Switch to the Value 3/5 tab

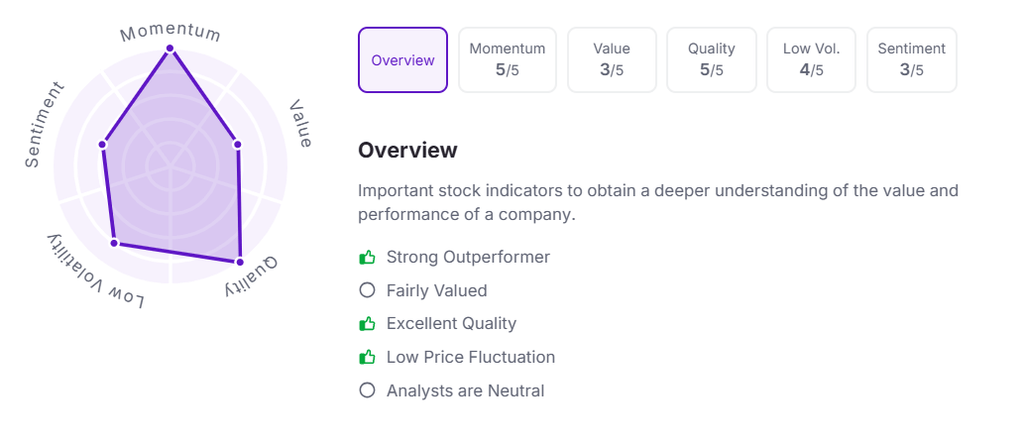612,60
